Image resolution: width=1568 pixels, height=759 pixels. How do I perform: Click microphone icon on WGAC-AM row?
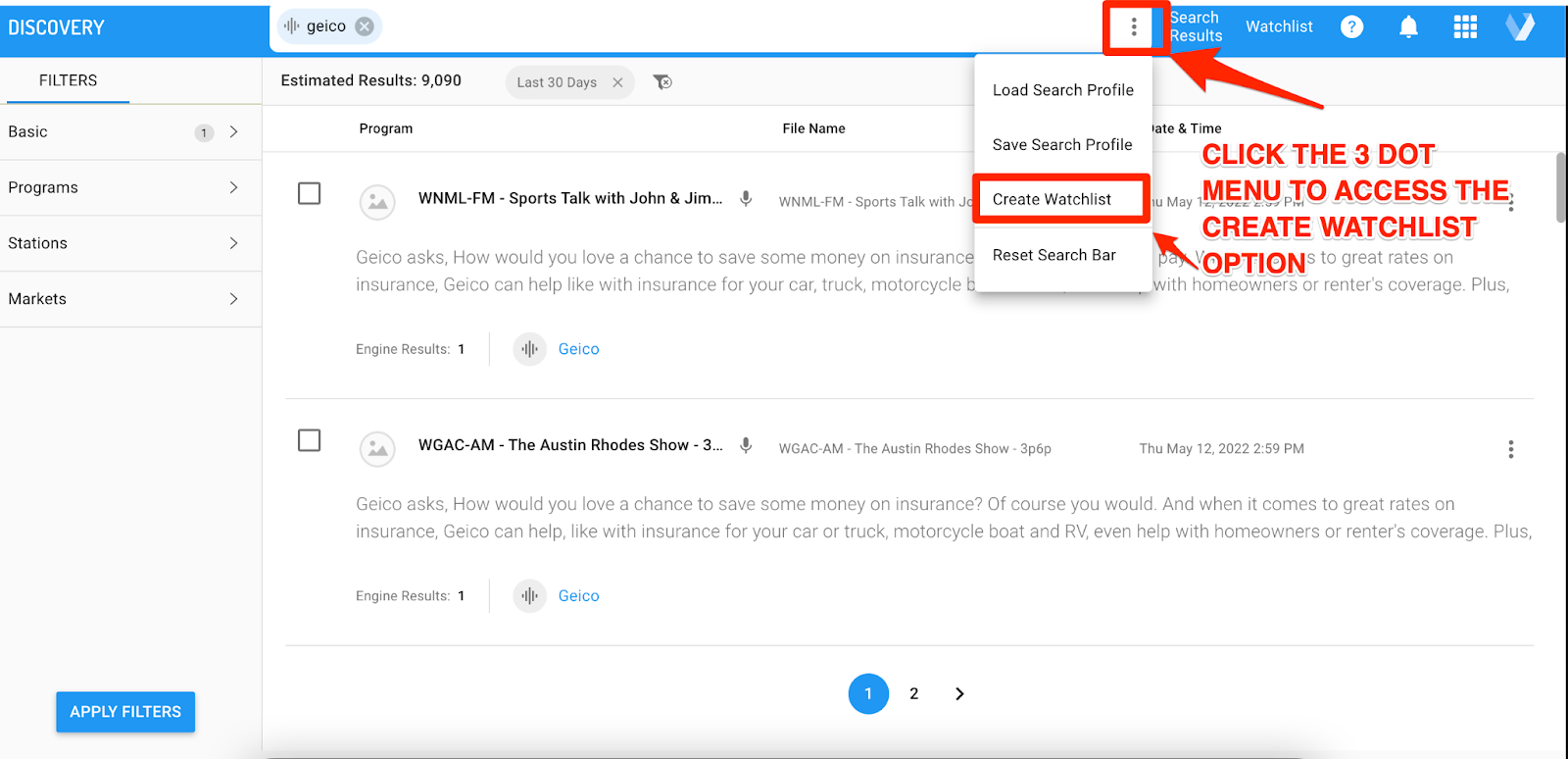(x=746, y=445)
